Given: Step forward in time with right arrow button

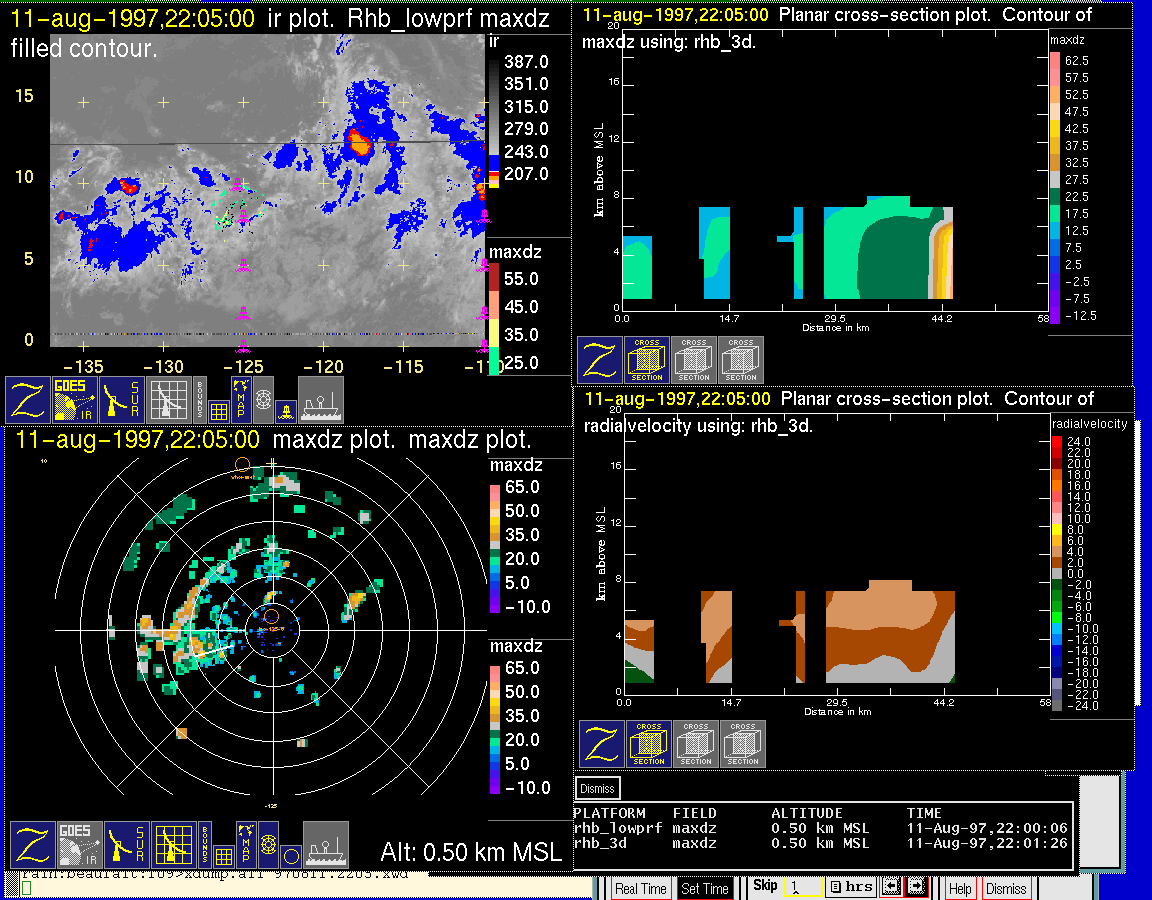Looking at the screenshot, I should (915, 887).
